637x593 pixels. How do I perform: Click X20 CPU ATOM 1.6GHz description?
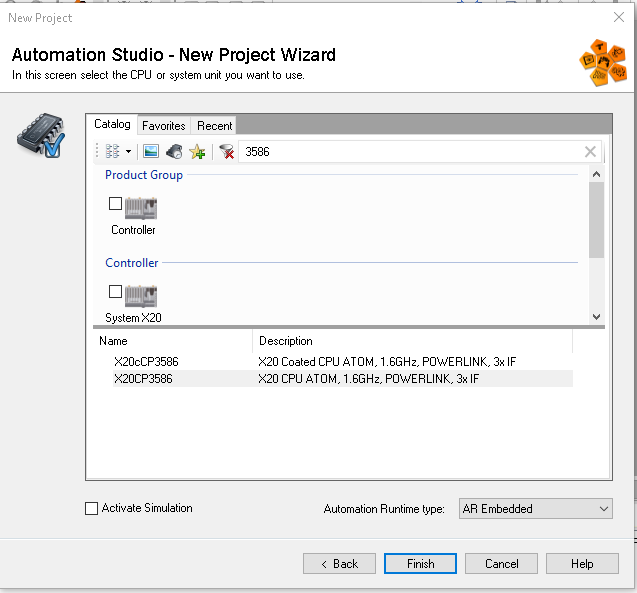(368, 379)
